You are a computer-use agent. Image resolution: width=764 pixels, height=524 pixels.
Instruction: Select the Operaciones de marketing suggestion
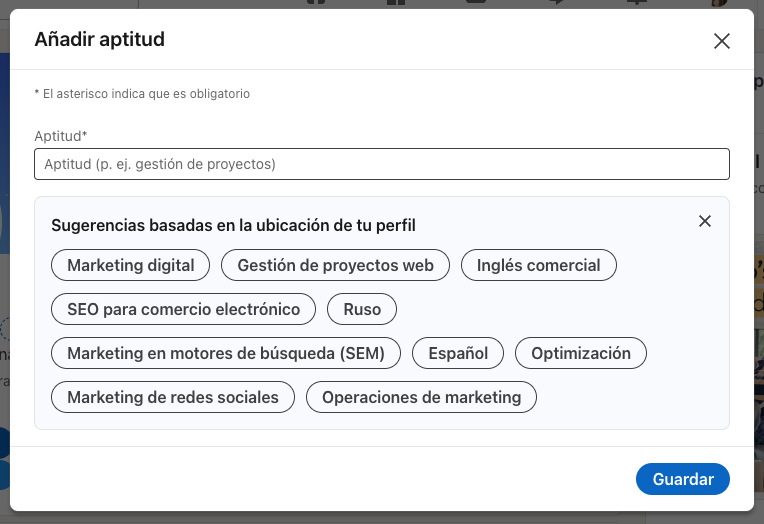[421, 397]
